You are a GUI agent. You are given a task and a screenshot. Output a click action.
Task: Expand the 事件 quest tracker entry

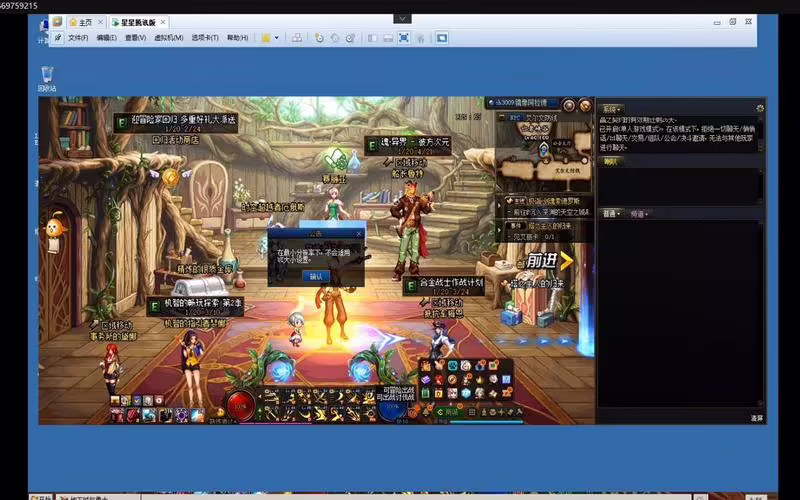(499, 230)
